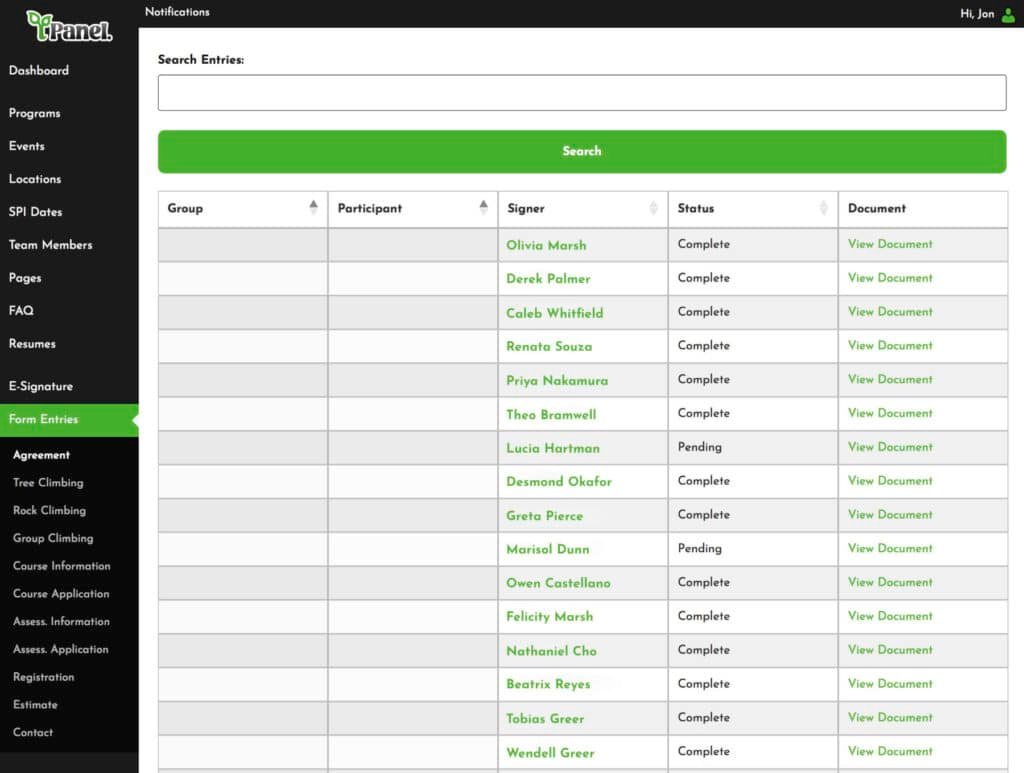Click Pending status in Marisol Dunn row

click(699, 548)
